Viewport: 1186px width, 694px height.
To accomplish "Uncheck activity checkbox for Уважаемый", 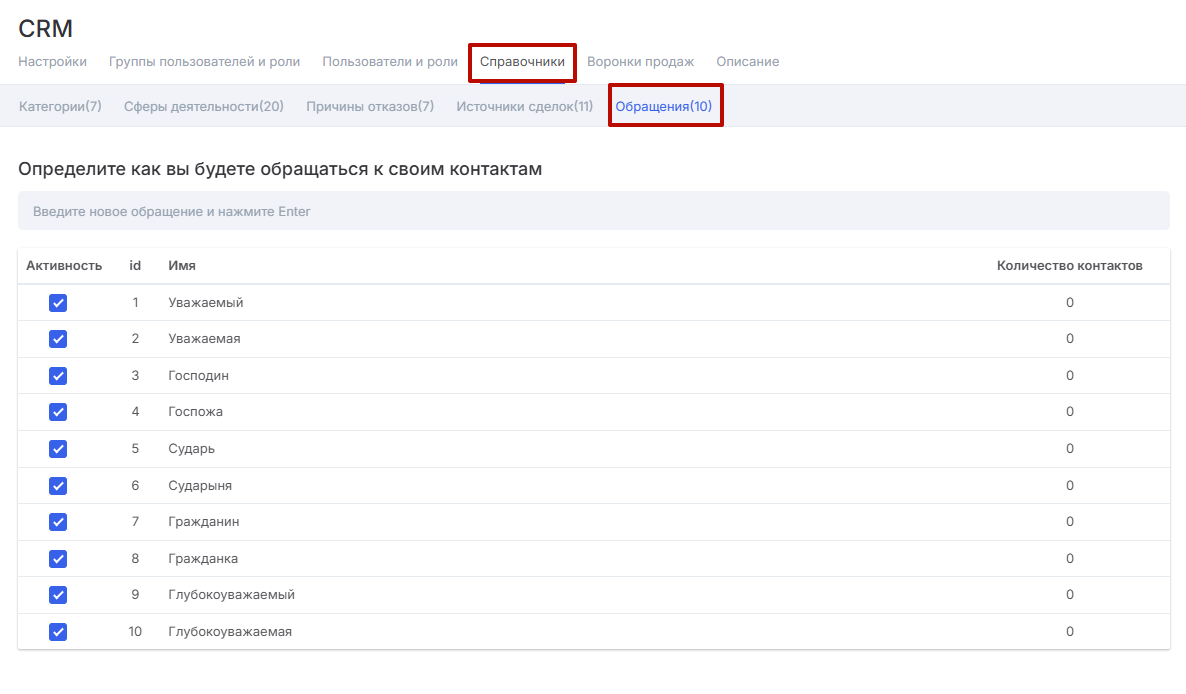I will point(58,303).
